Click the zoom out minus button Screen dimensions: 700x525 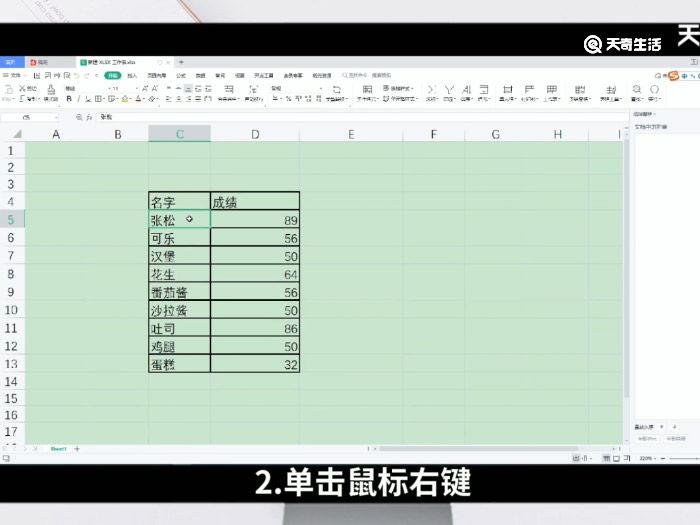pyautogui.click(x=663, y=458)
